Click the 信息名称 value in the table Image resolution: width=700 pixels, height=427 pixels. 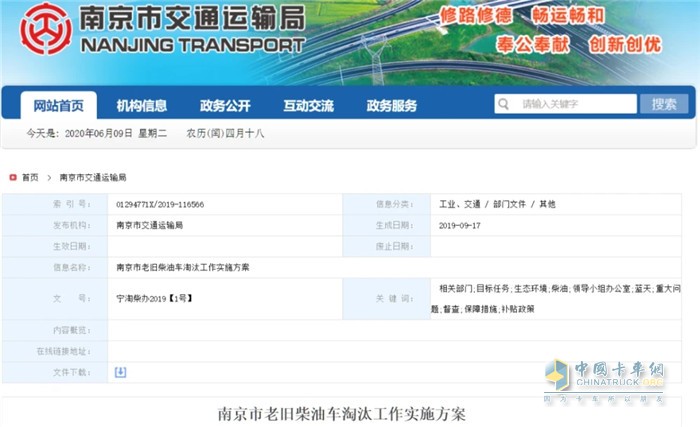coord(183,267)
